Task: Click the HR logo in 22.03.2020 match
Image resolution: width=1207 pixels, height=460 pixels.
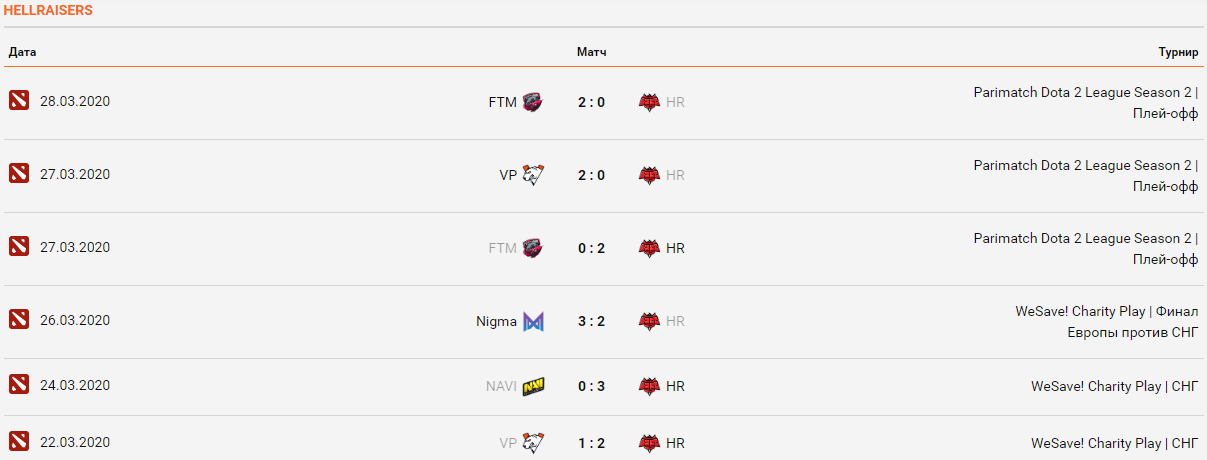Action: click(x=650, y=442)
